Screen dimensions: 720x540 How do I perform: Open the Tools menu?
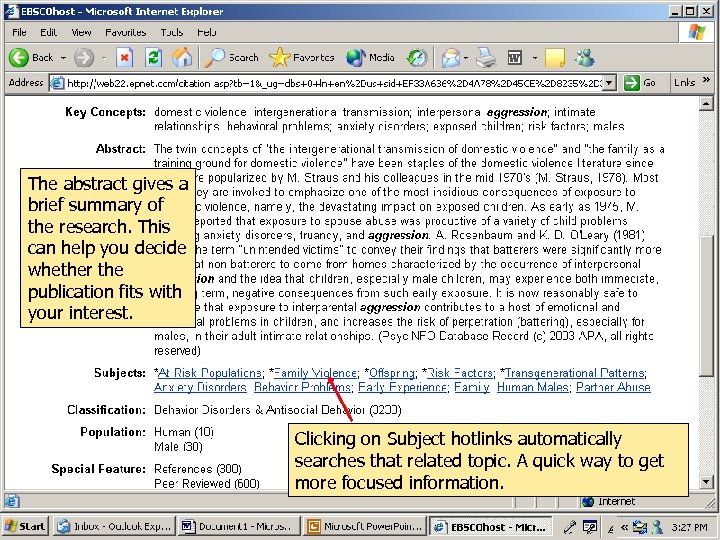172,32
